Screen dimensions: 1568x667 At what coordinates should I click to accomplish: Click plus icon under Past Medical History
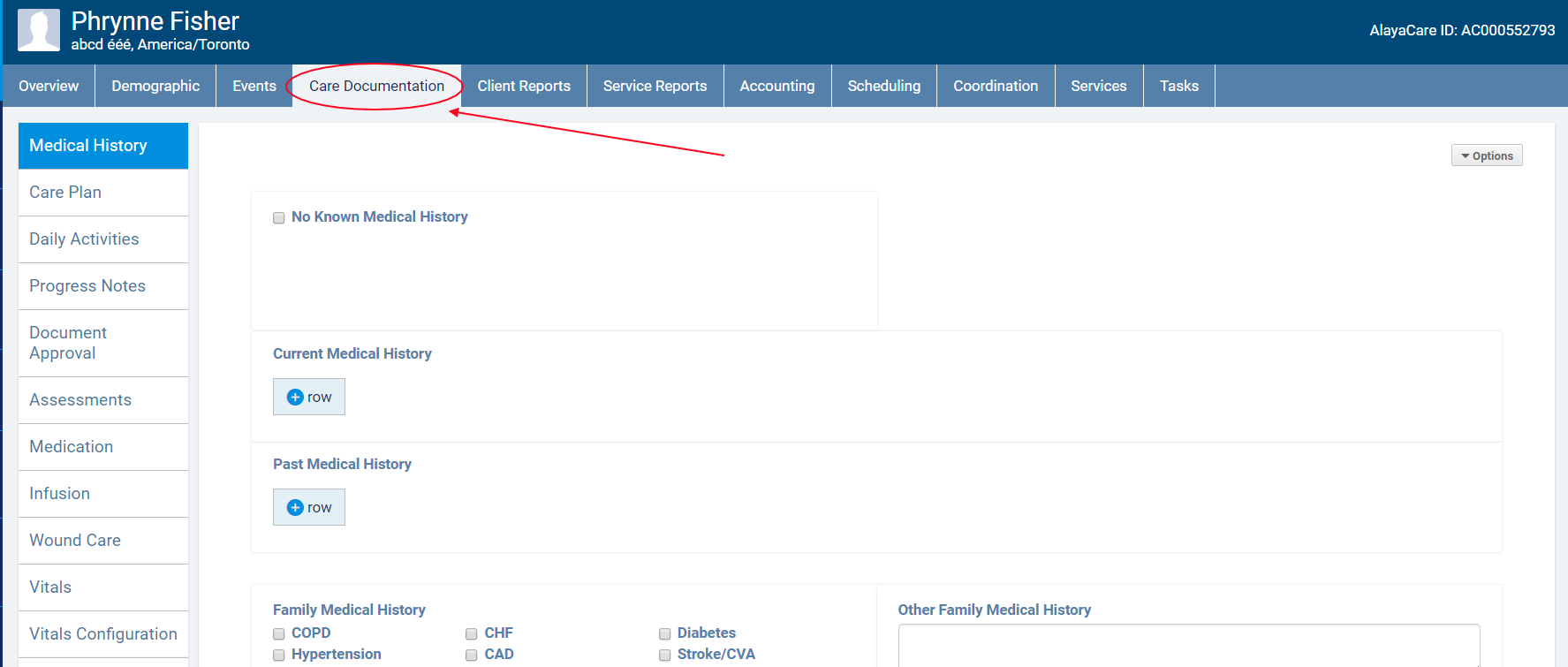295,508
